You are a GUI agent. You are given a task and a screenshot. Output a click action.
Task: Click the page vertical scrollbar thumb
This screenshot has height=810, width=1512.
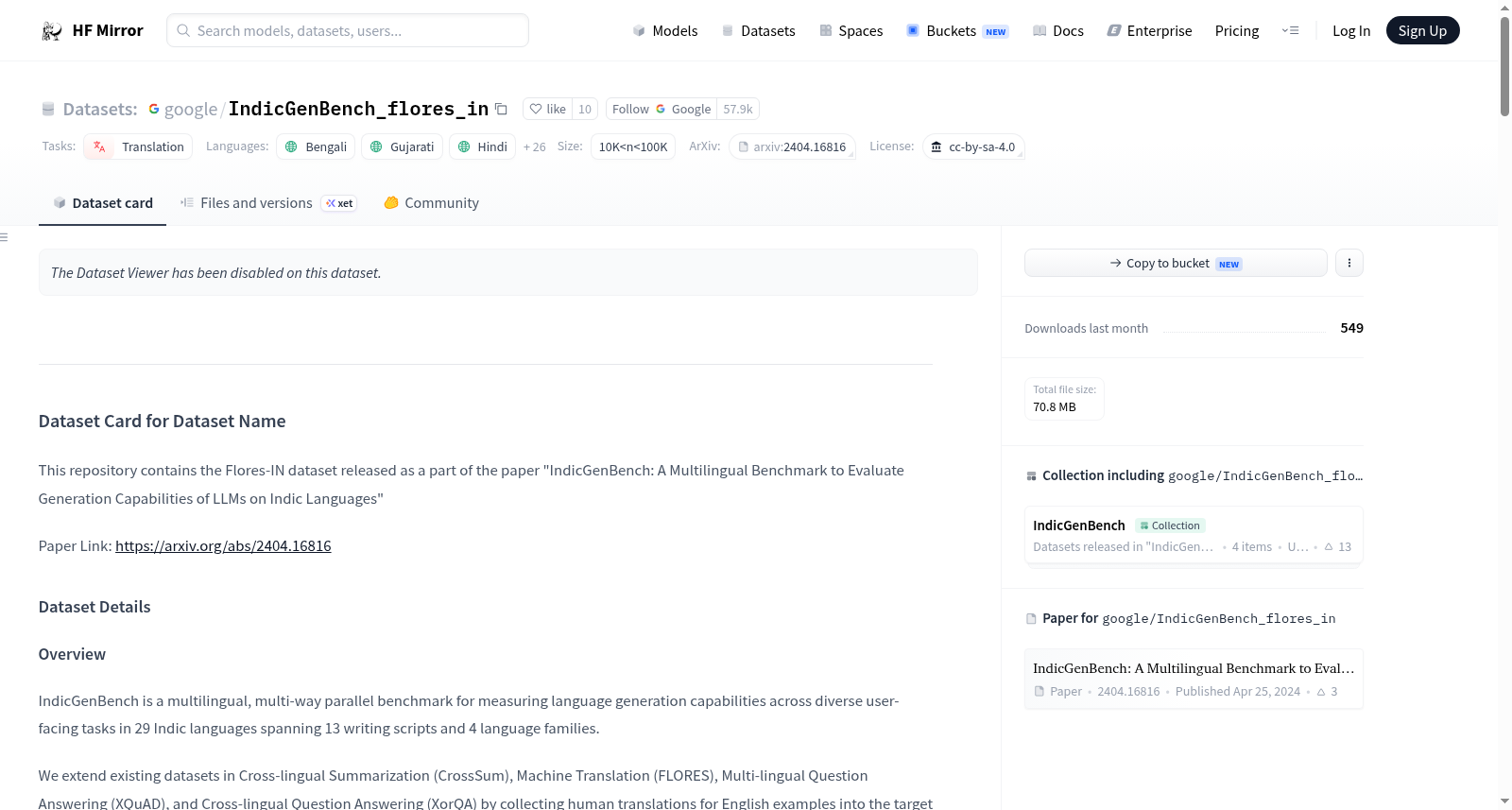click(x=1504, y=66)
